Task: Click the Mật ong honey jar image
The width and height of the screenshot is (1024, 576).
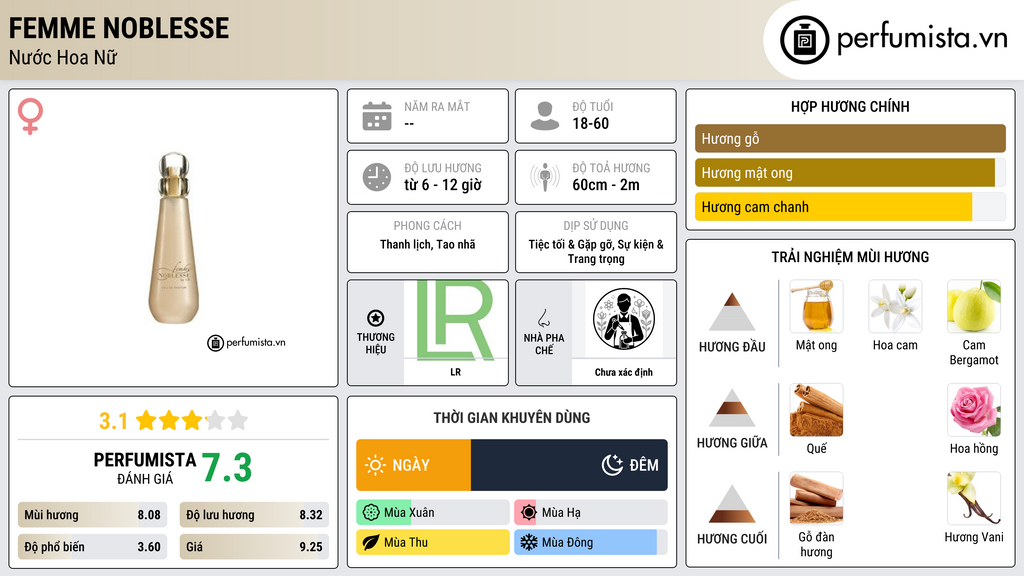Action: click(816, 306)
